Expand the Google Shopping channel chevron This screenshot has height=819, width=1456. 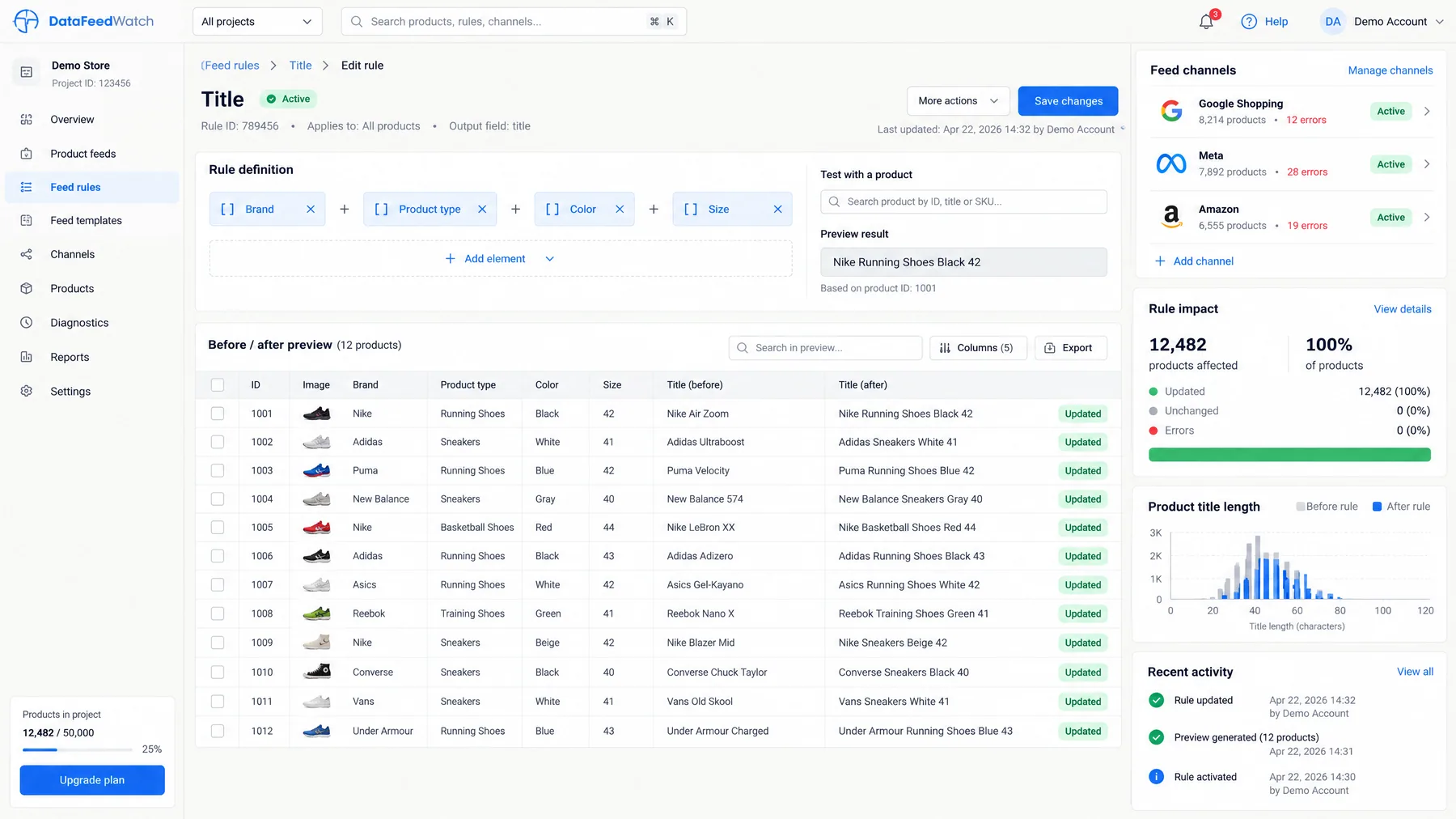pos(1427,111)
